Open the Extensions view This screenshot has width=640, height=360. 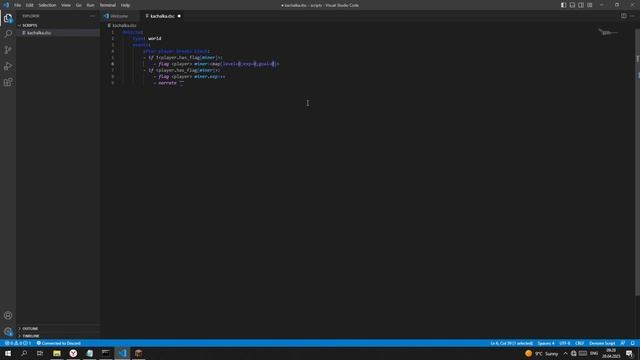pos(8,82)
